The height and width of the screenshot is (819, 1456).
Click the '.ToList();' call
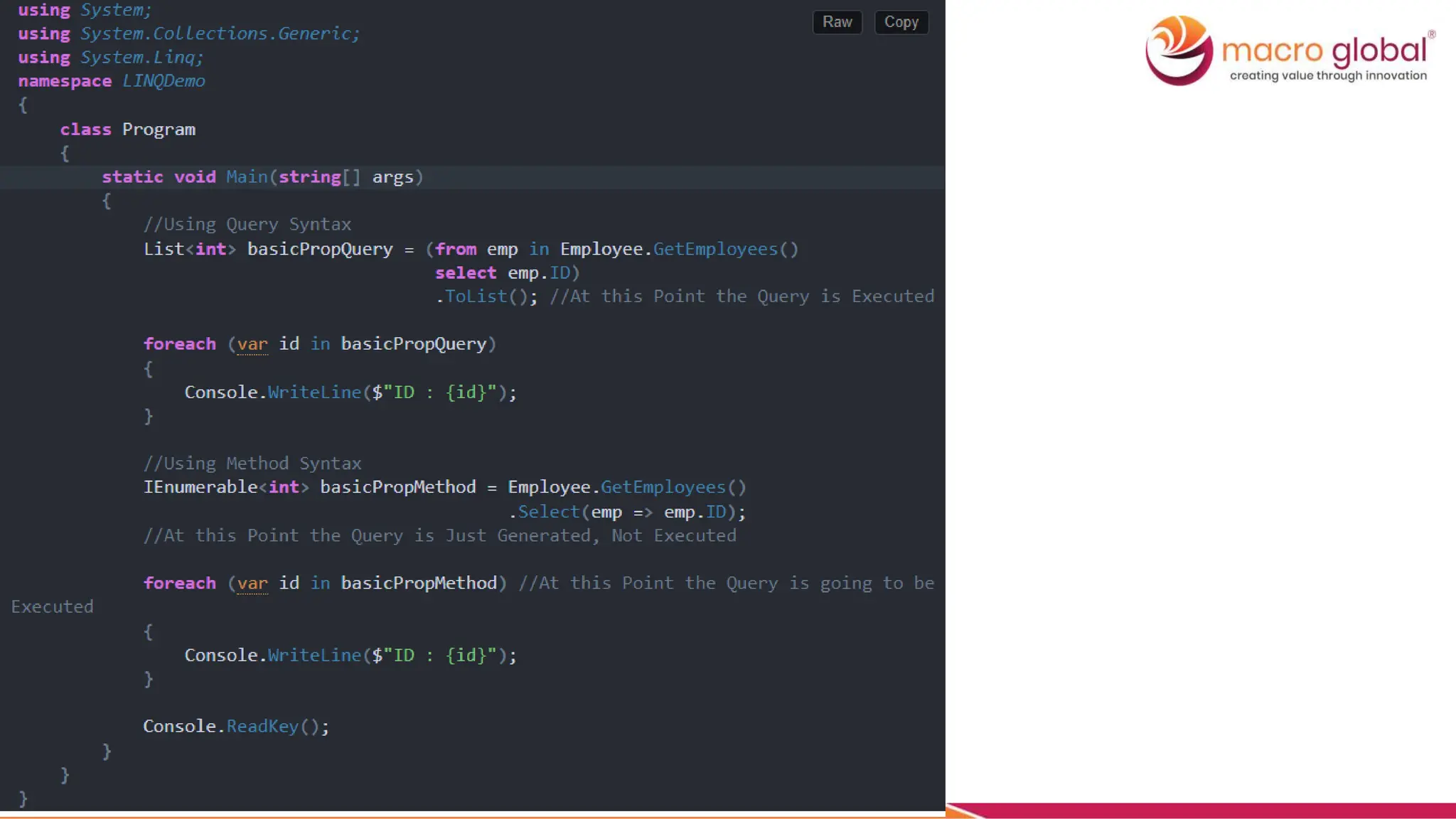pyautogui.click(x=487, y=296)
